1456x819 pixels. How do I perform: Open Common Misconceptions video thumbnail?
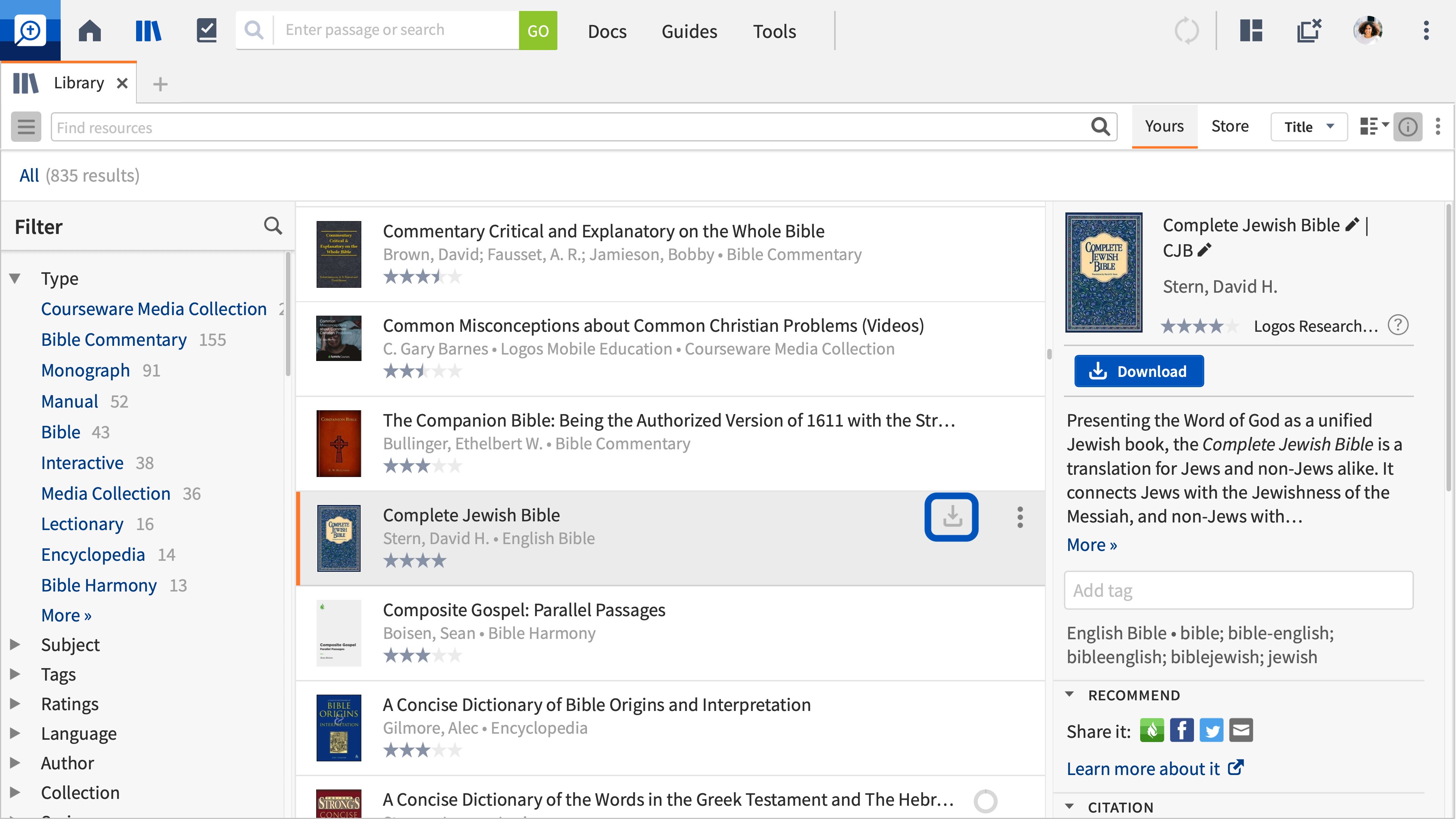[x=339, y=338]
